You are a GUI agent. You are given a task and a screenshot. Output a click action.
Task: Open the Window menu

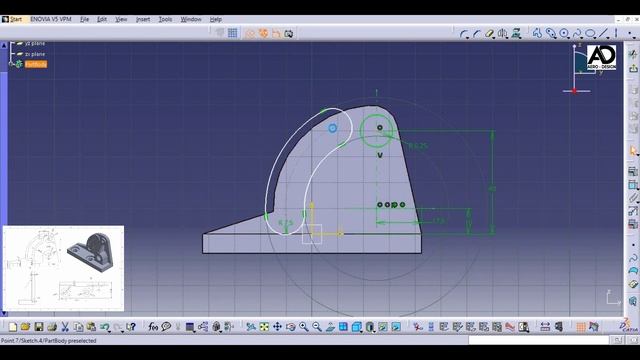[191, 19]
